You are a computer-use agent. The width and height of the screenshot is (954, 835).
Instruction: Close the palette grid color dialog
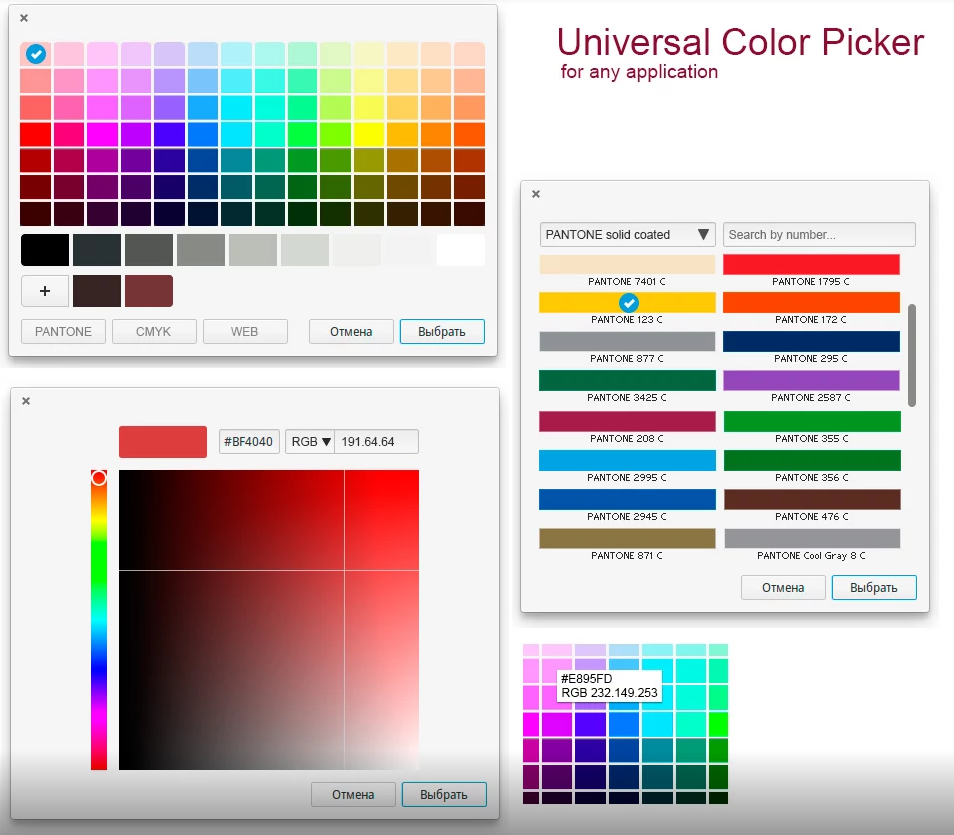click(24, 18)
